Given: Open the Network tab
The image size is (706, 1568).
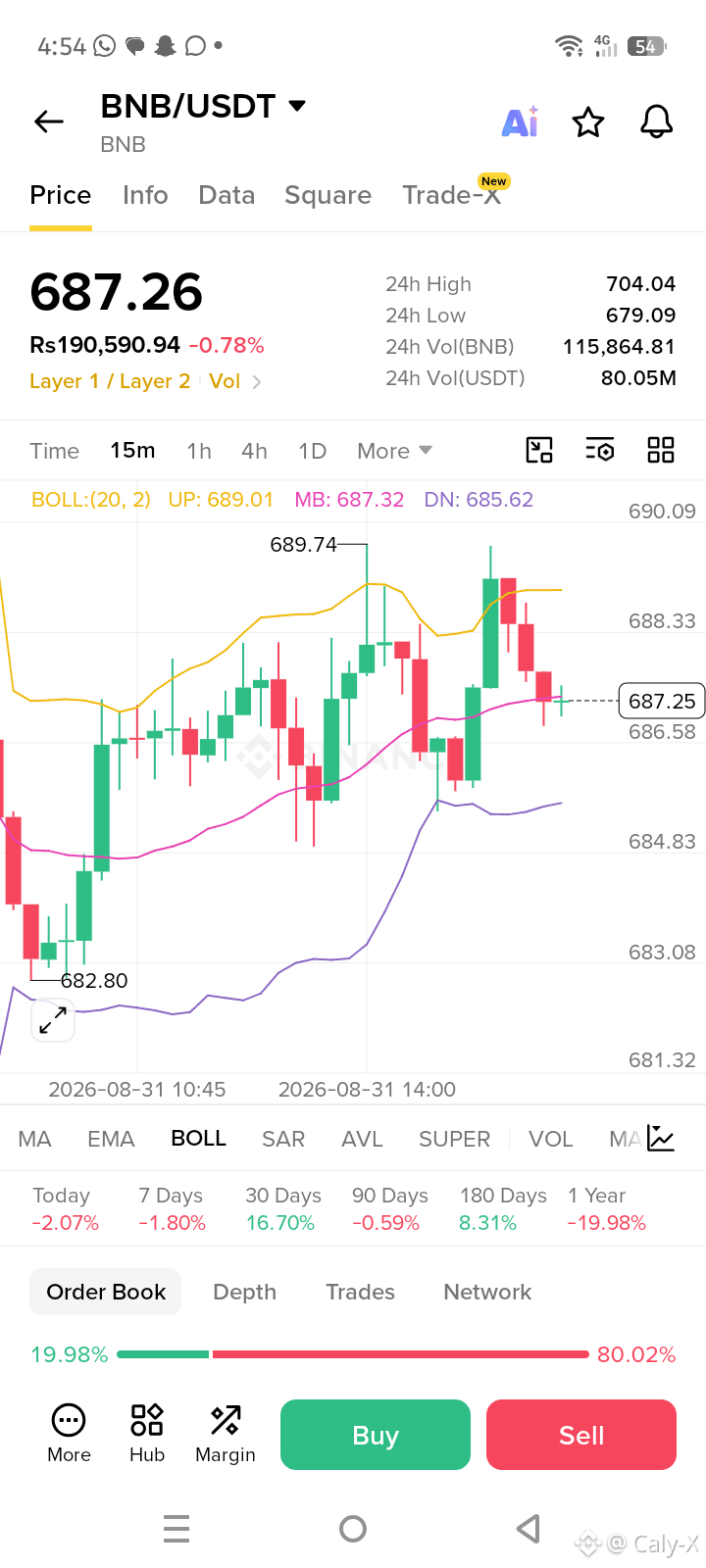Looking at the screenshot, I should 487,1292.
